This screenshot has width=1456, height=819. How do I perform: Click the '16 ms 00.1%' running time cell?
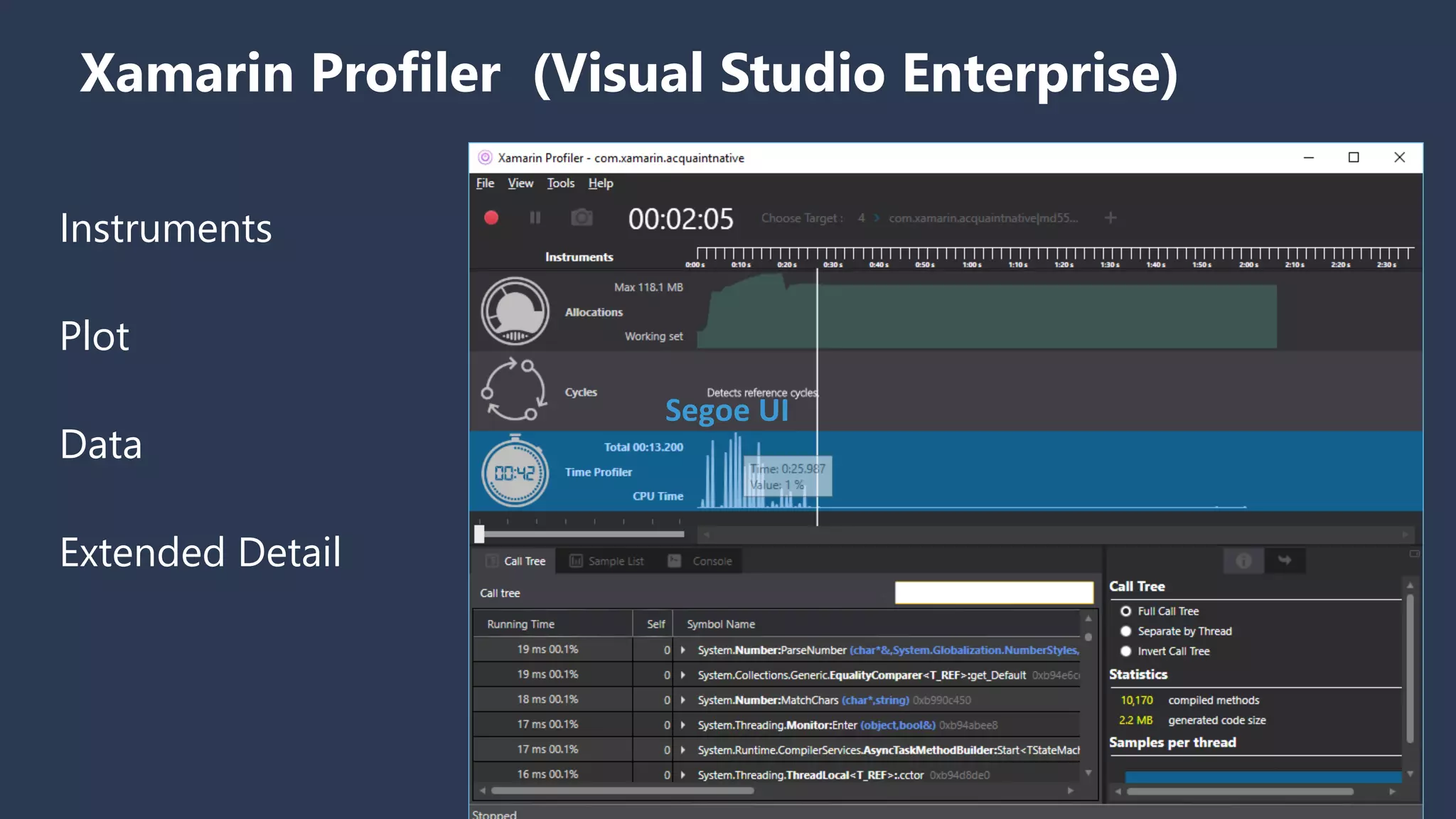click(547, 774)
